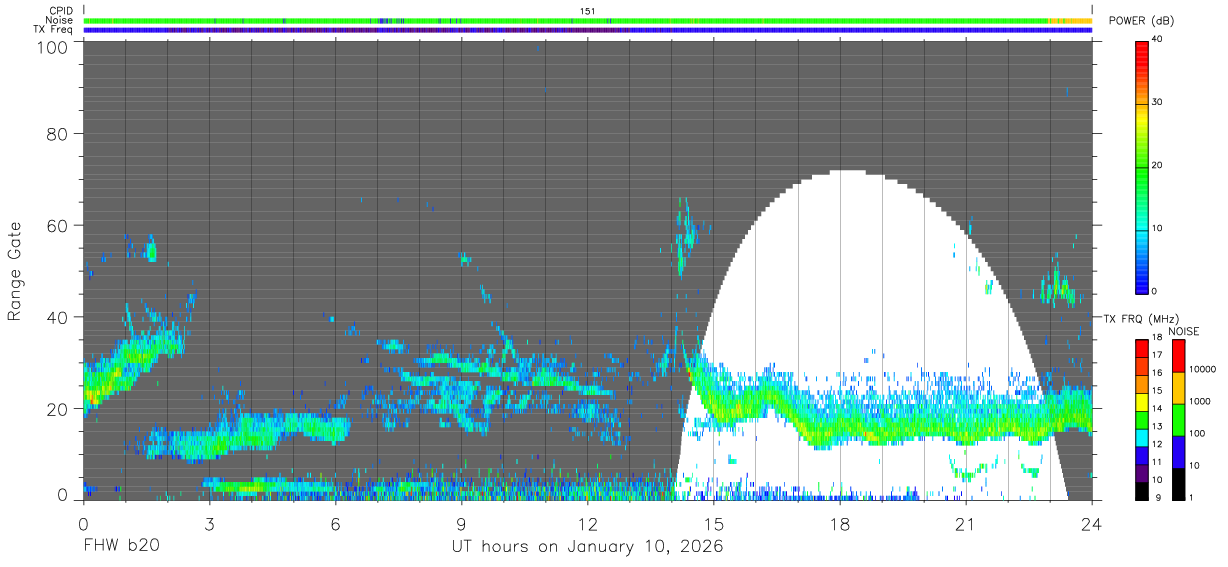Click the 14 tick on TX frequency scale

click(x=1156, y=408)
